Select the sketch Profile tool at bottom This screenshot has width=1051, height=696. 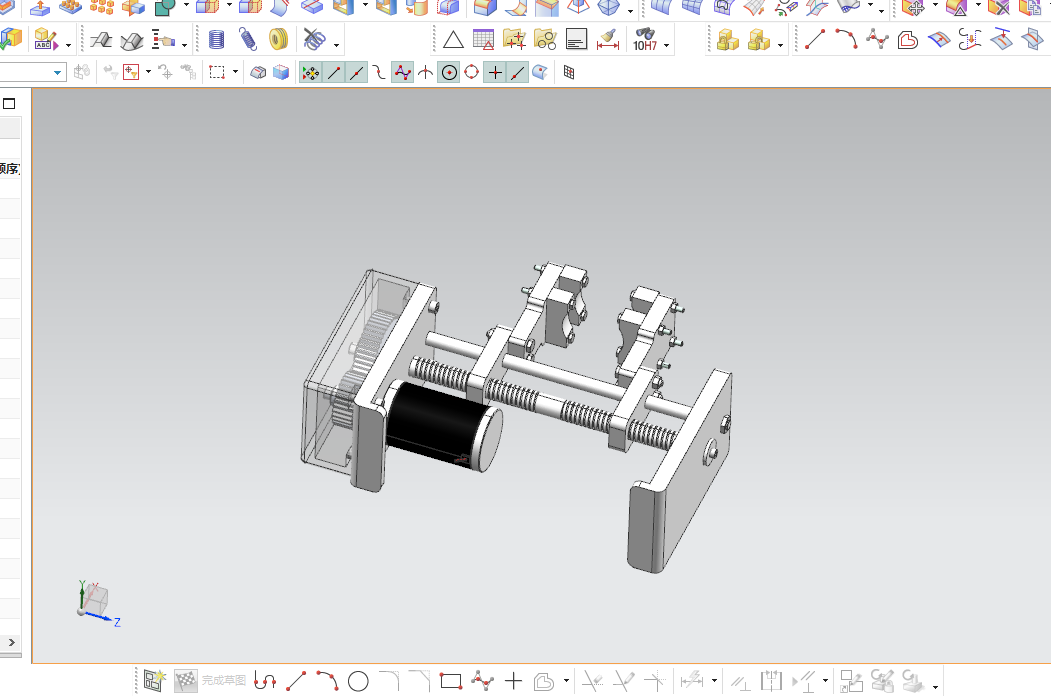click(265, 681)
